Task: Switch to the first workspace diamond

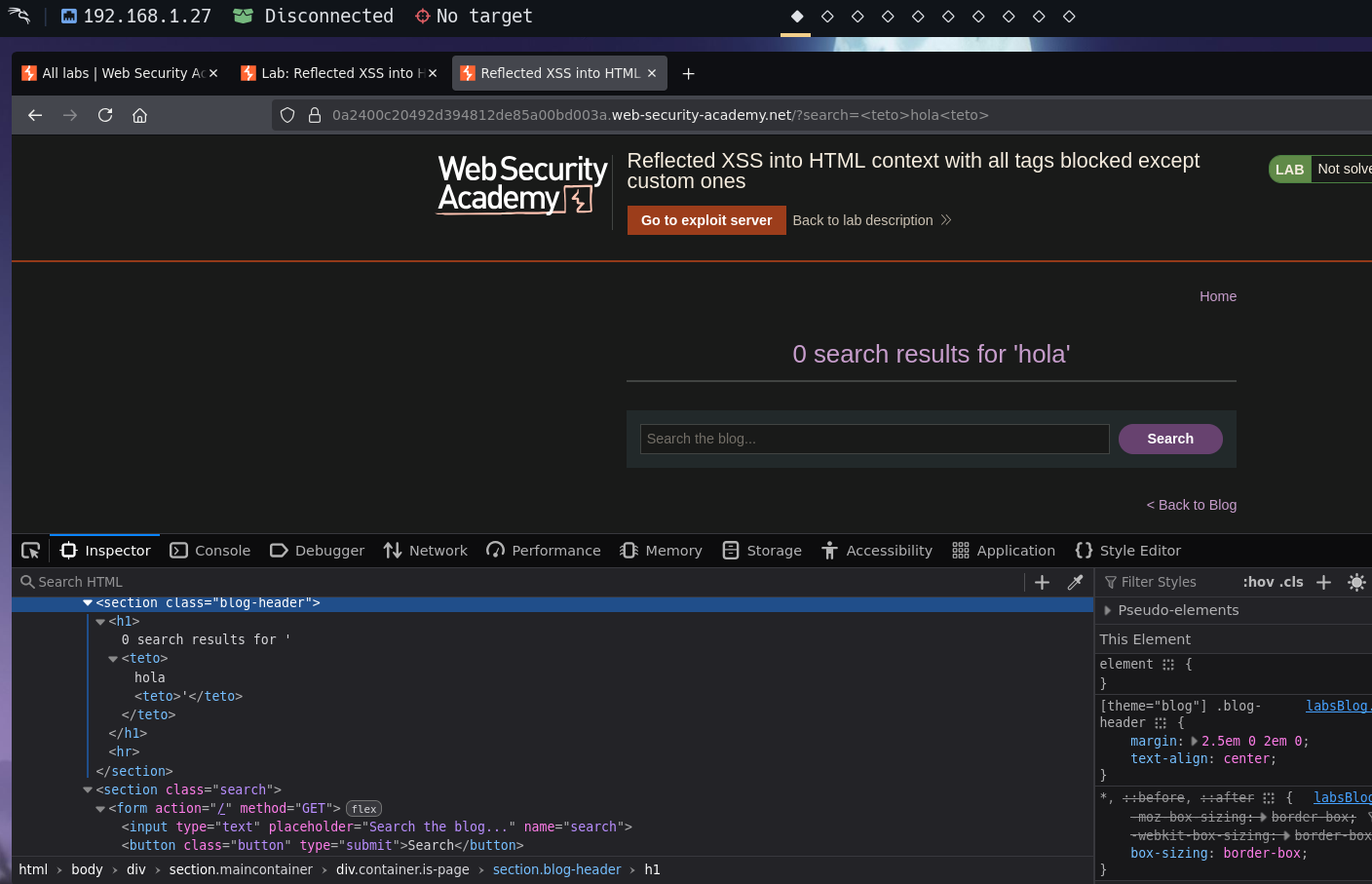Action: coord(797,17)
